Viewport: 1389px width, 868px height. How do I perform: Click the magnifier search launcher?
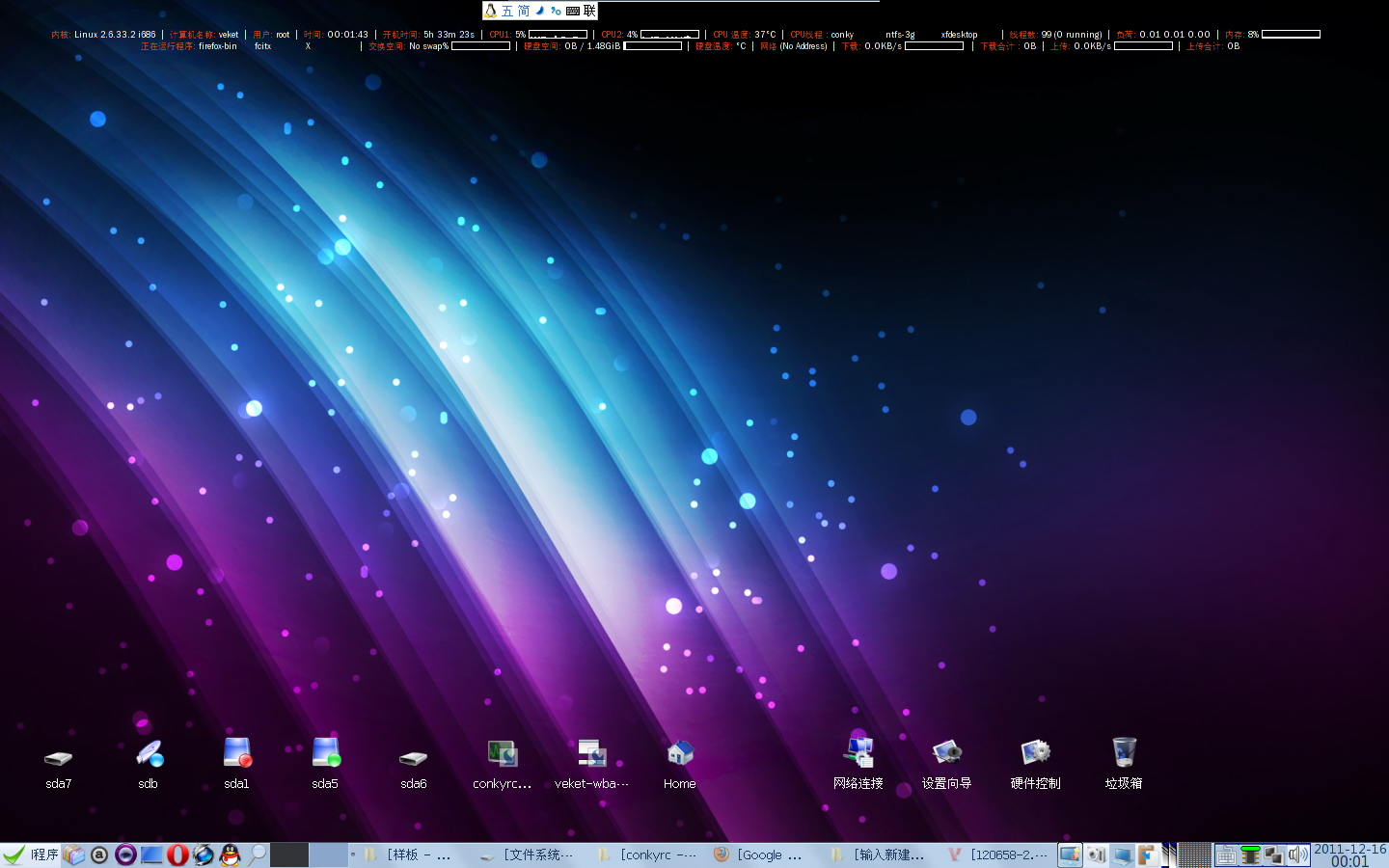[257, 854]
